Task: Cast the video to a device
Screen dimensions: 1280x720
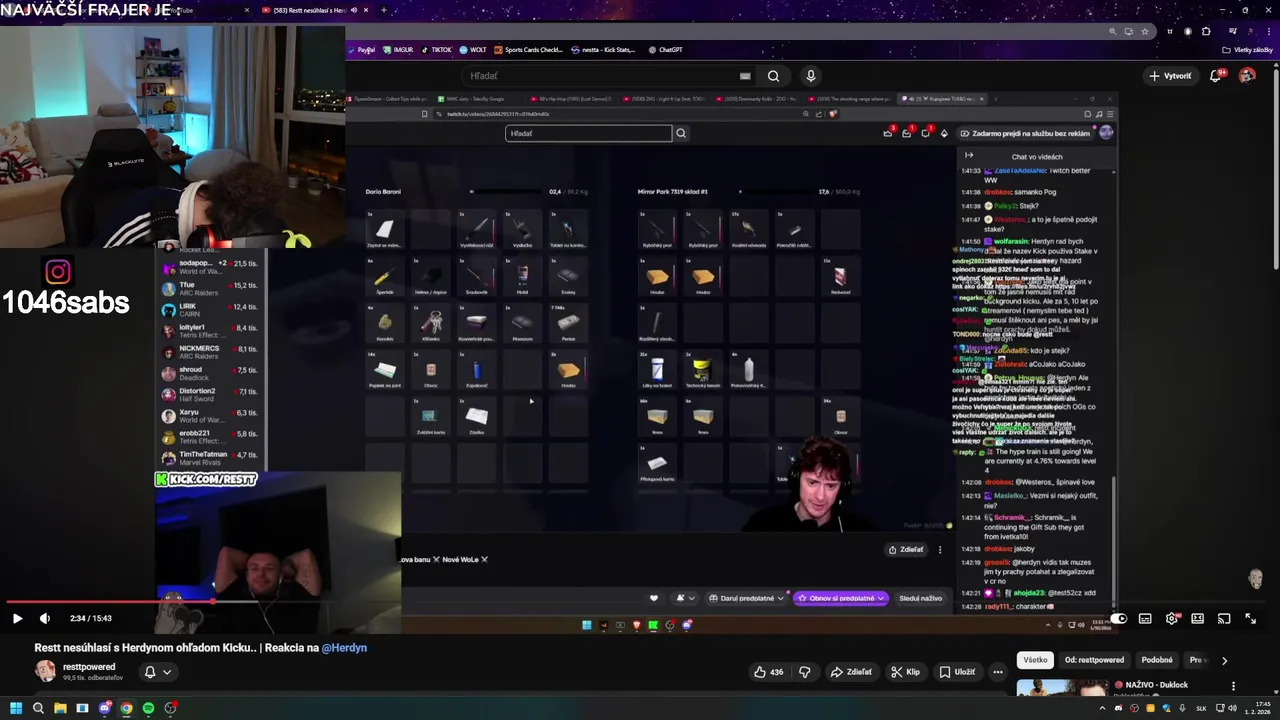Action: 1223,619
